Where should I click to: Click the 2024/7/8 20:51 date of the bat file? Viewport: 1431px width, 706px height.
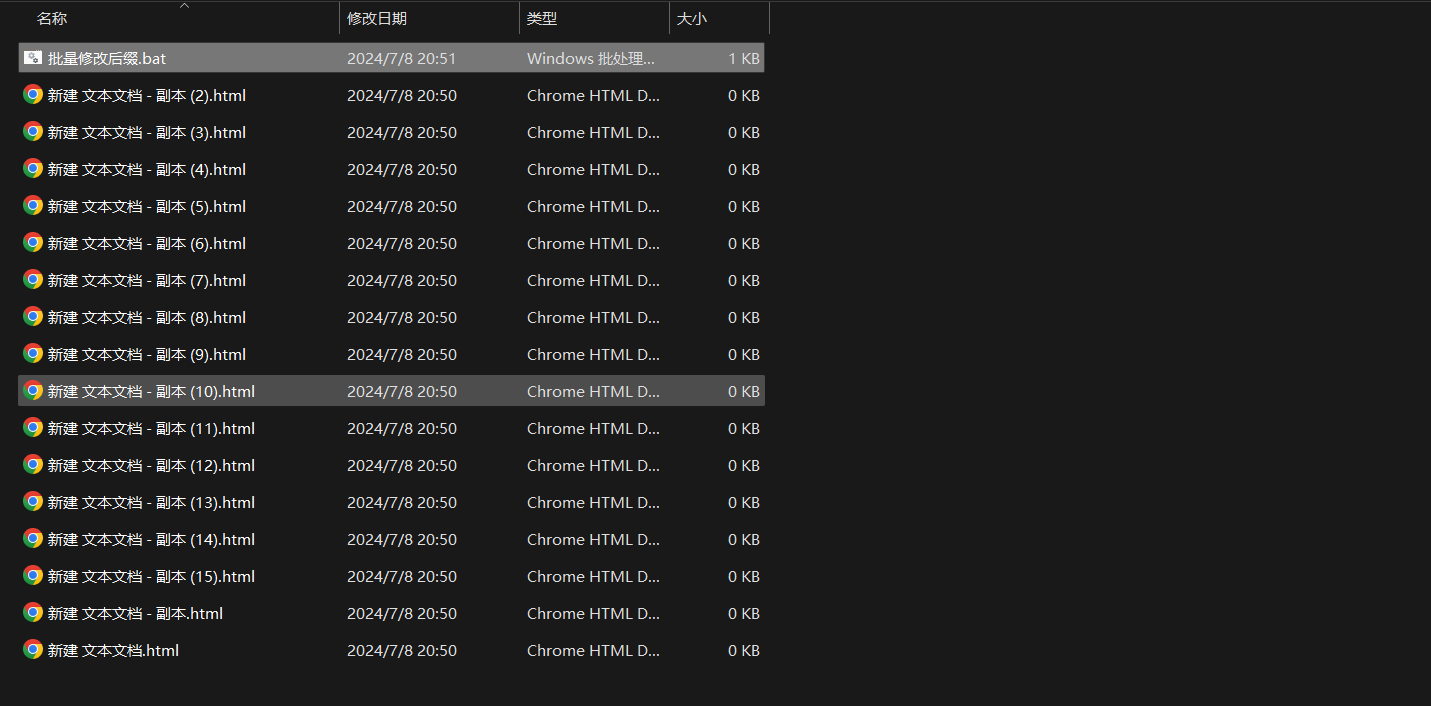[x=401, y=58]
